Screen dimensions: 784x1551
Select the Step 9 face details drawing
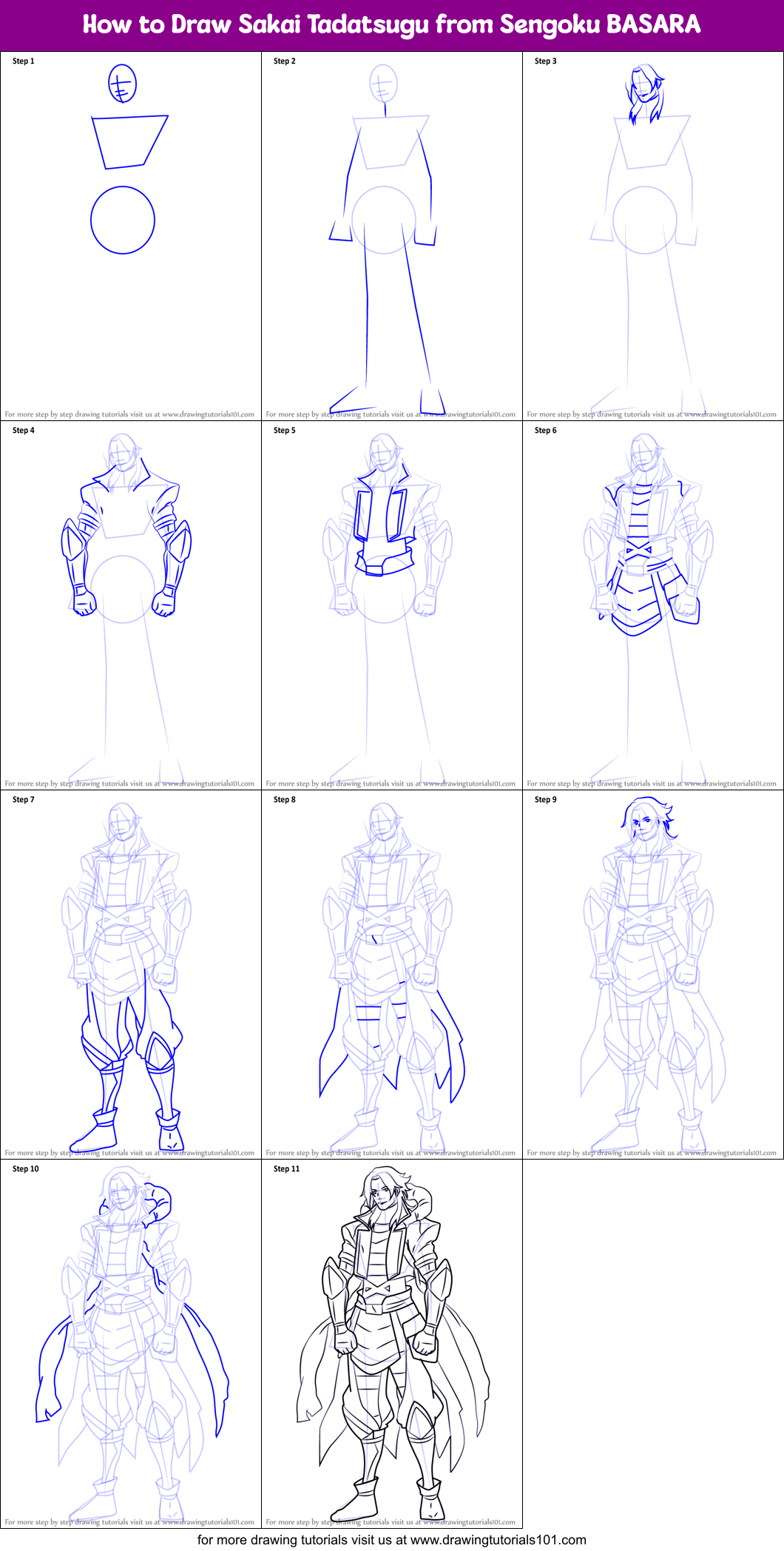click(652, 975)
